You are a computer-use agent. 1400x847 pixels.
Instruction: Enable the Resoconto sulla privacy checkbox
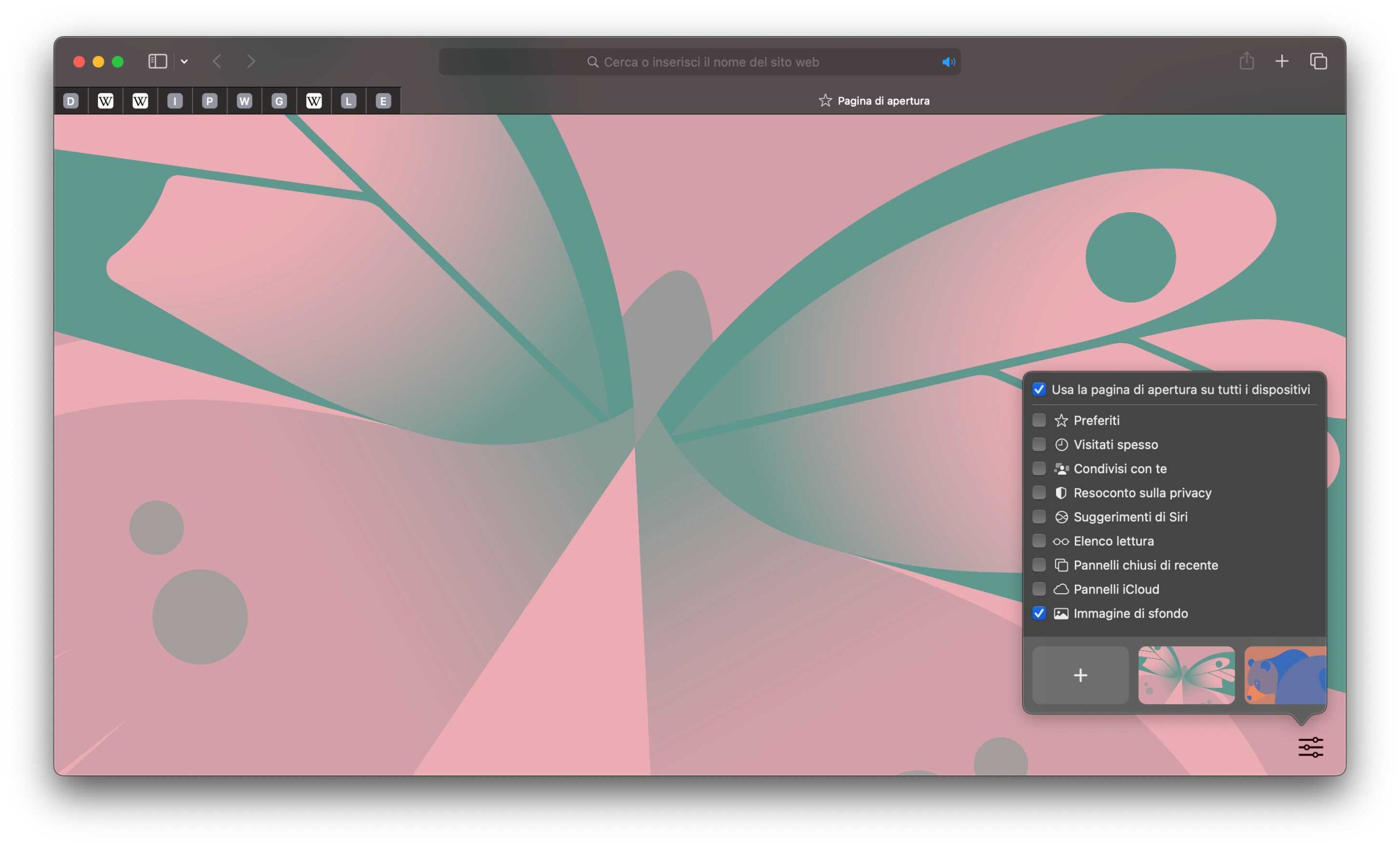pyautogui.click(x=1039, y=493)
